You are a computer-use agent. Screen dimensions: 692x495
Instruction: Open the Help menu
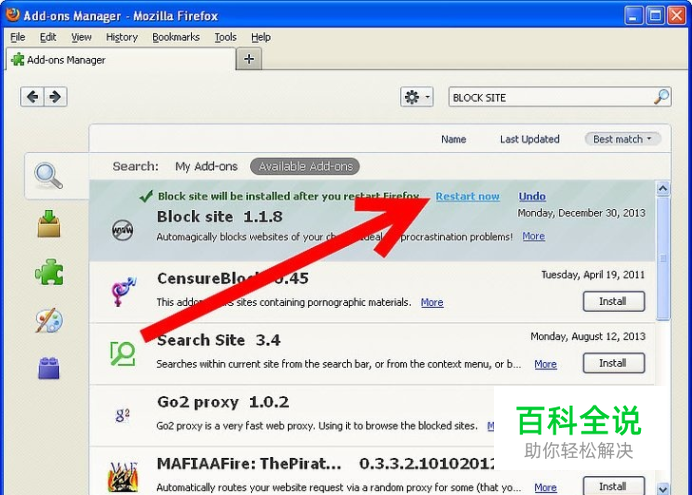(261, 37)
